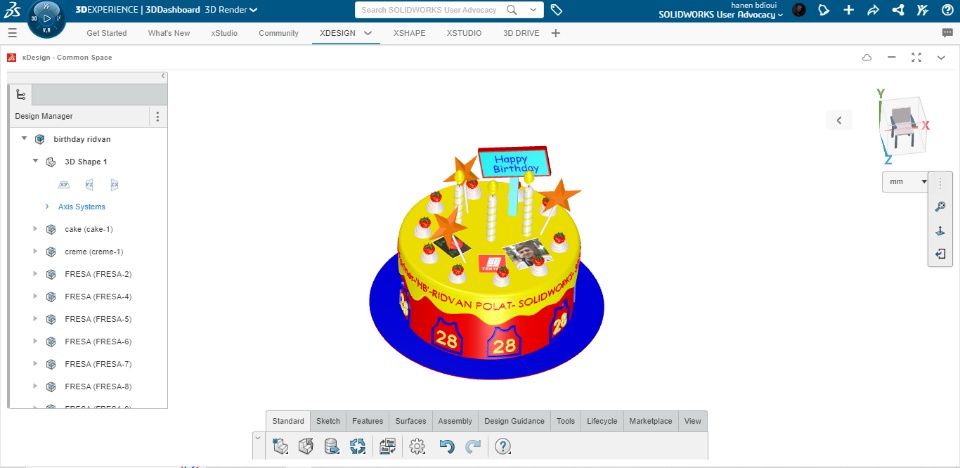The image size is (960, 468).
Task: Open the toolbar Help question mark
Action: point(503,447)
